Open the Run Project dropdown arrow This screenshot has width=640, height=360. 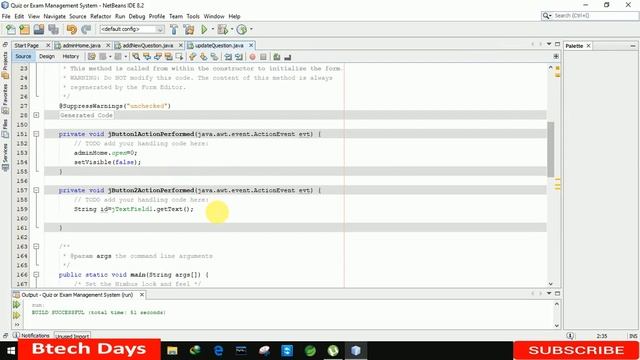(213, 29)
